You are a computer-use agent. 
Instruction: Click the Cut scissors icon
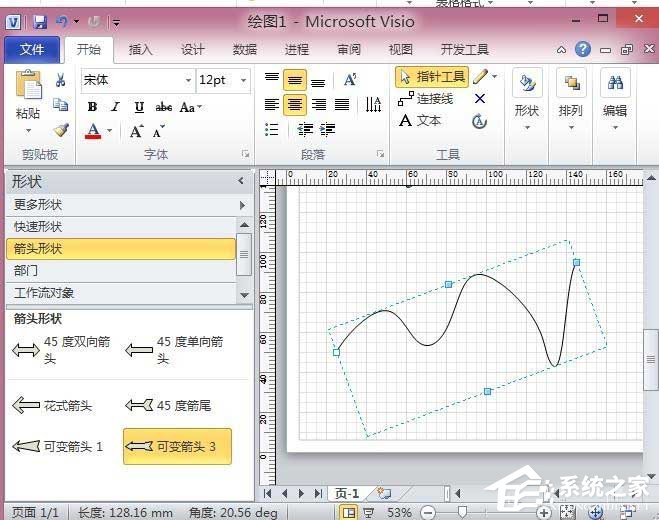tap(61, 79)
